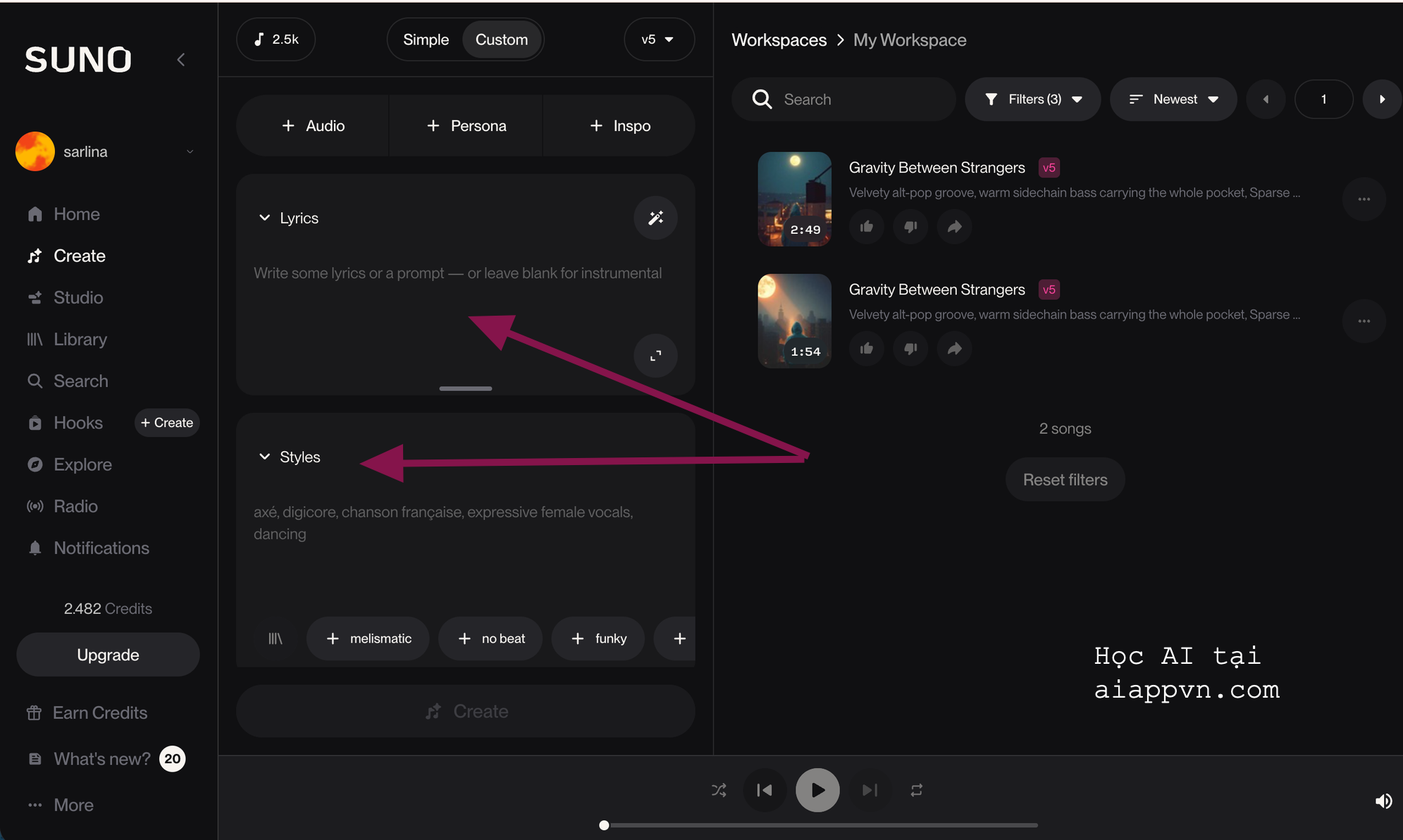Expand the lyrics box to fullscreen
The width and height of the screenshot is (1403, 840).
(x=655, y=356)
